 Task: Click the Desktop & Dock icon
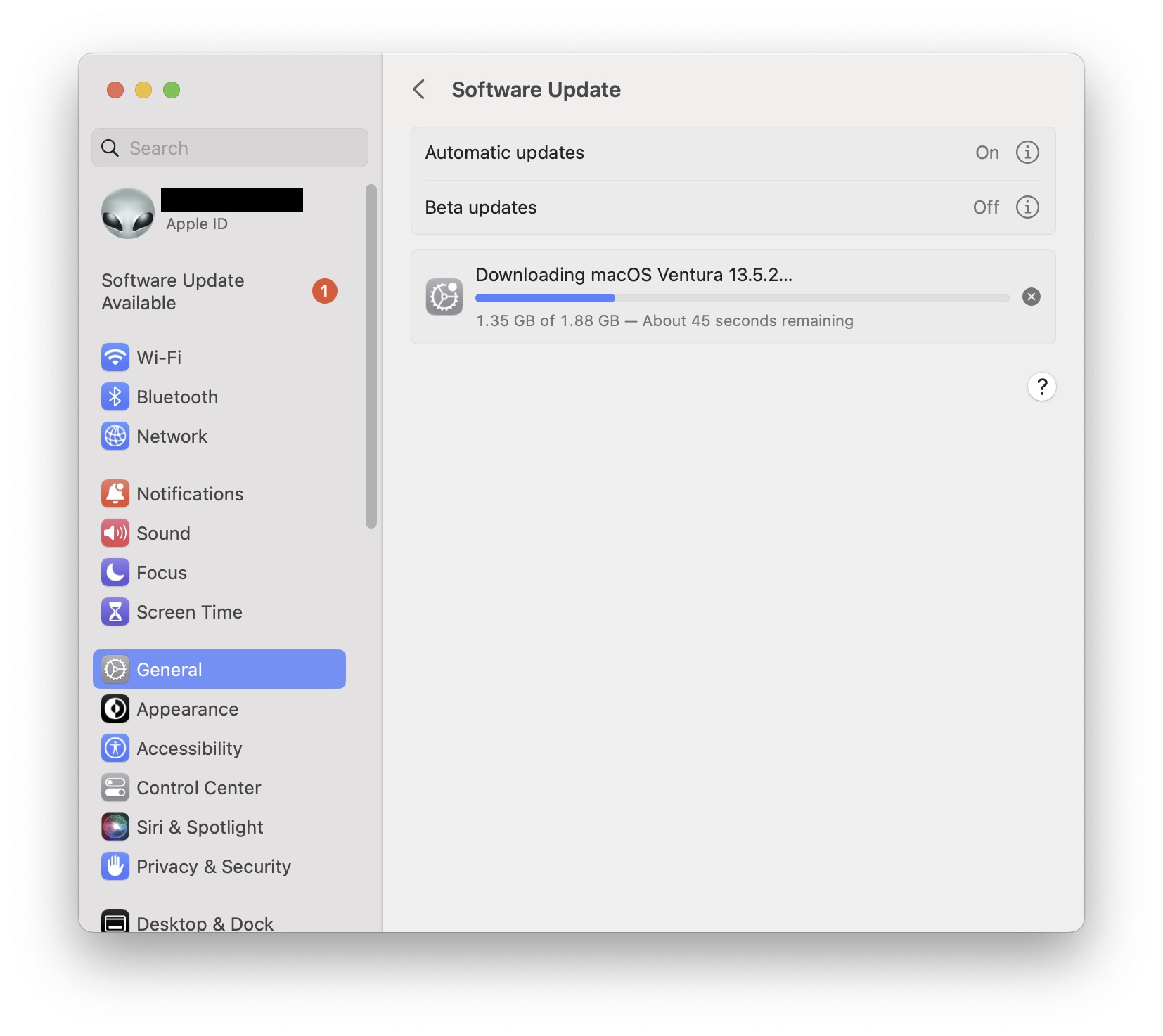click(115, 921)
